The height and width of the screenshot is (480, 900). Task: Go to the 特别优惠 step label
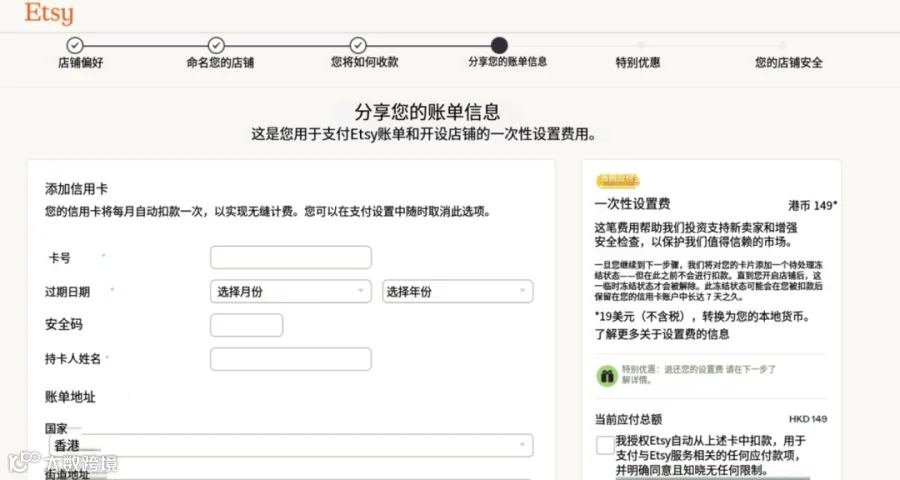(x=638, y=63)
